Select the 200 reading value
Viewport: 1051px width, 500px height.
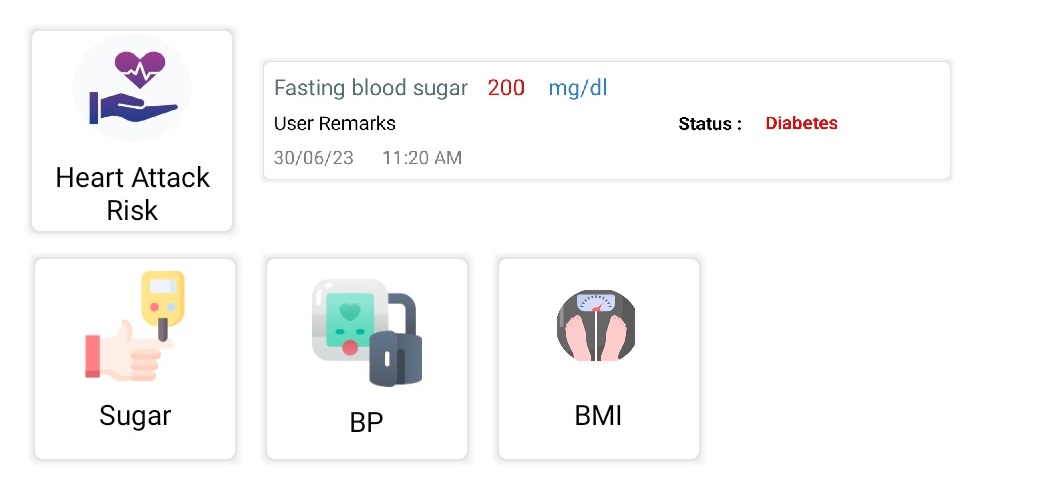(x=506, y=88)
